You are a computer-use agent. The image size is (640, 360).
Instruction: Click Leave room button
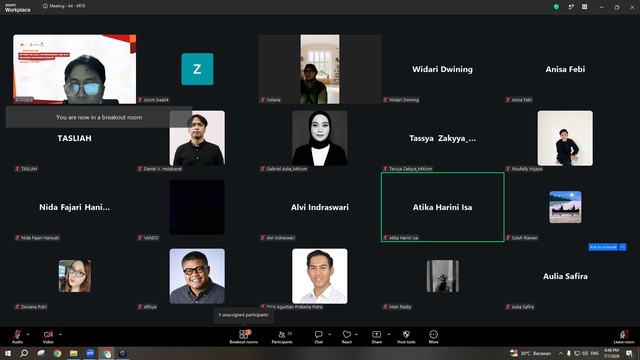pos(624,337)
